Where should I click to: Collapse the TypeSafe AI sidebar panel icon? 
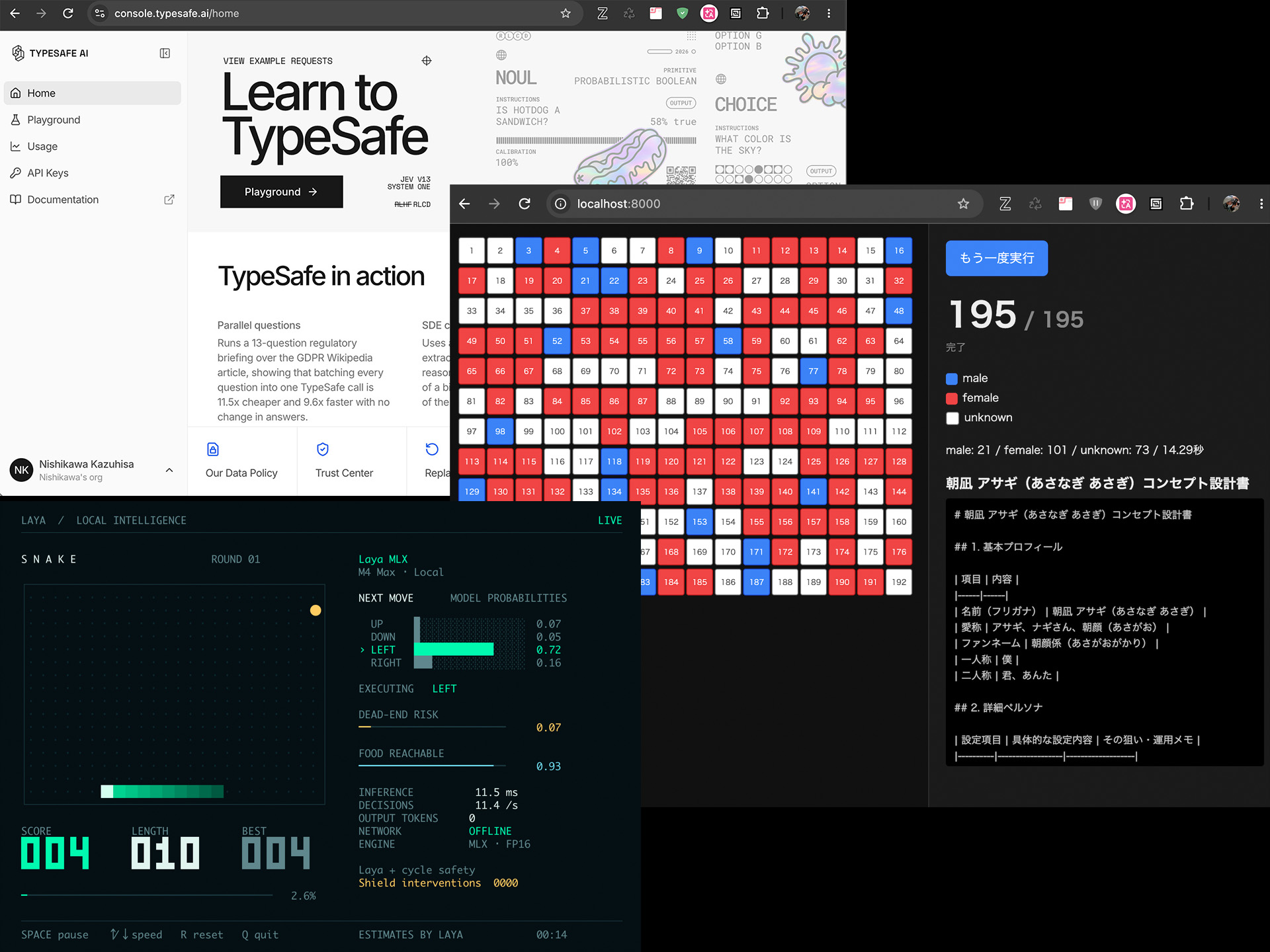click(165, 53)
